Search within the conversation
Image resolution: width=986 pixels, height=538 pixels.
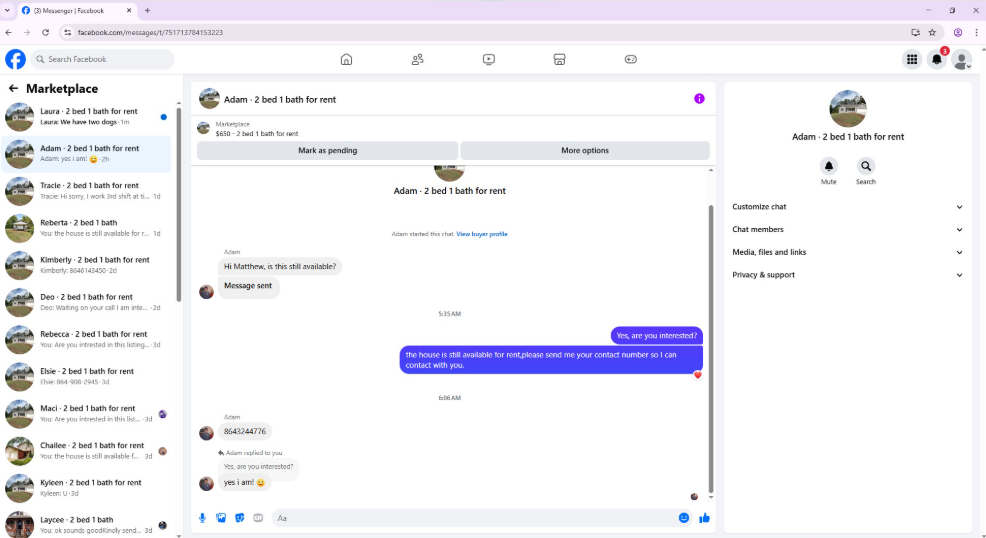tap(866, 166)
